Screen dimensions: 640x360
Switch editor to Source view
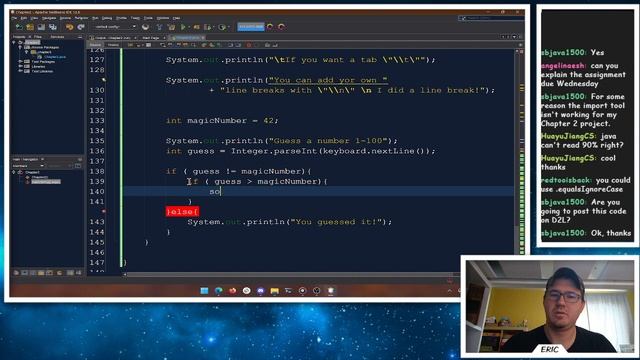click(95, 45)
